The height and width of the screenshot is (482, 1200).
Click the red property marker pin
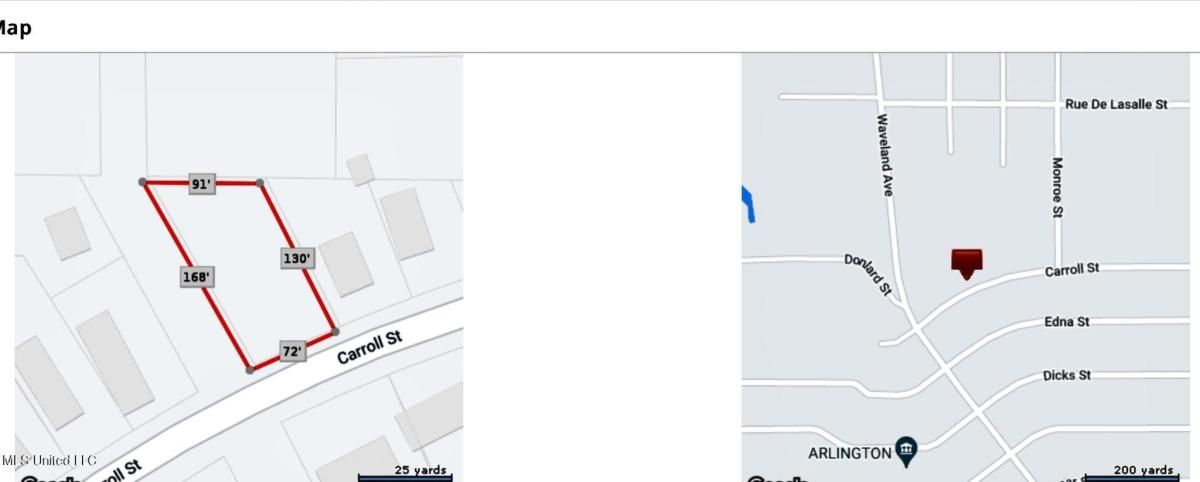tap(966, 263)
